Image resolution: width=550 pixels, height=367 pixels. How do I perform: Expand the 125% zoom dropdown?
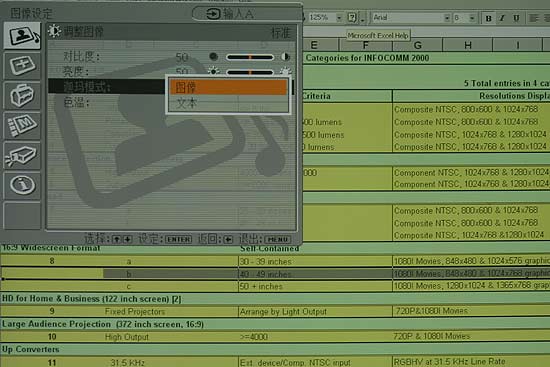(x=339, y=17)
